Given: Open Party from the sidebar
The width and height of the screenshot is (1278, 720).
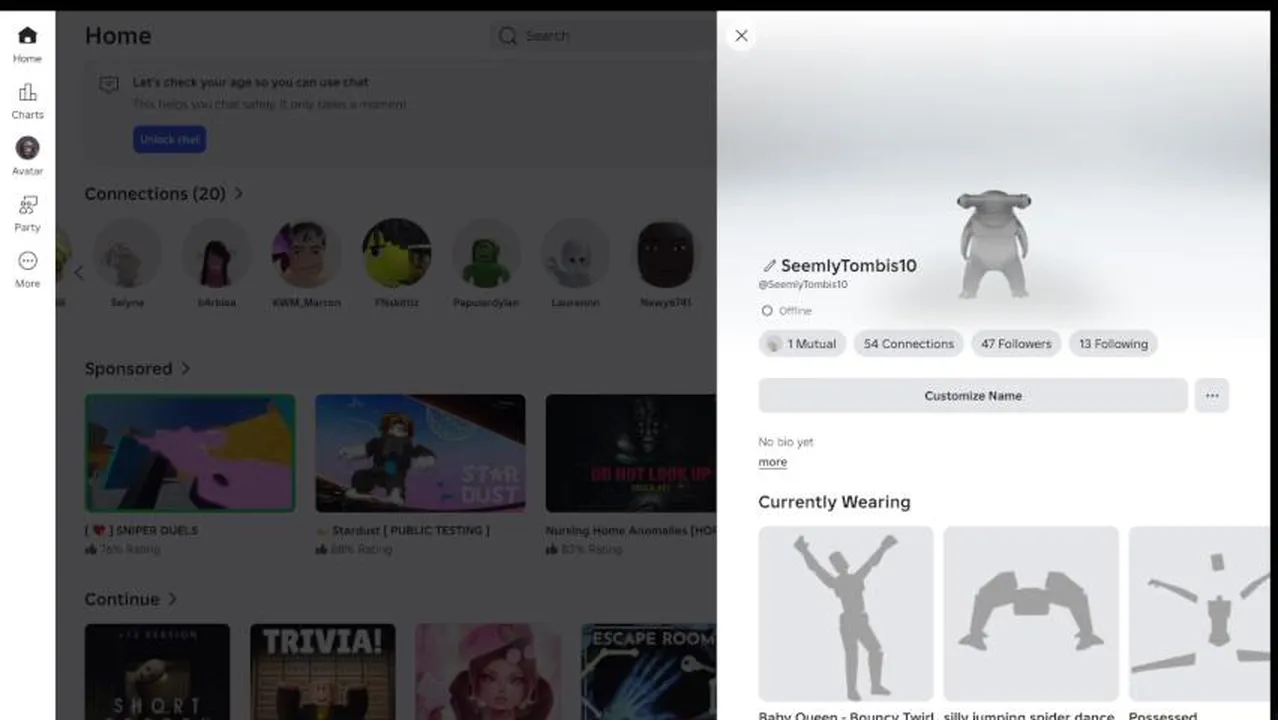Looking at the screenshot, I should click(27, 213).
